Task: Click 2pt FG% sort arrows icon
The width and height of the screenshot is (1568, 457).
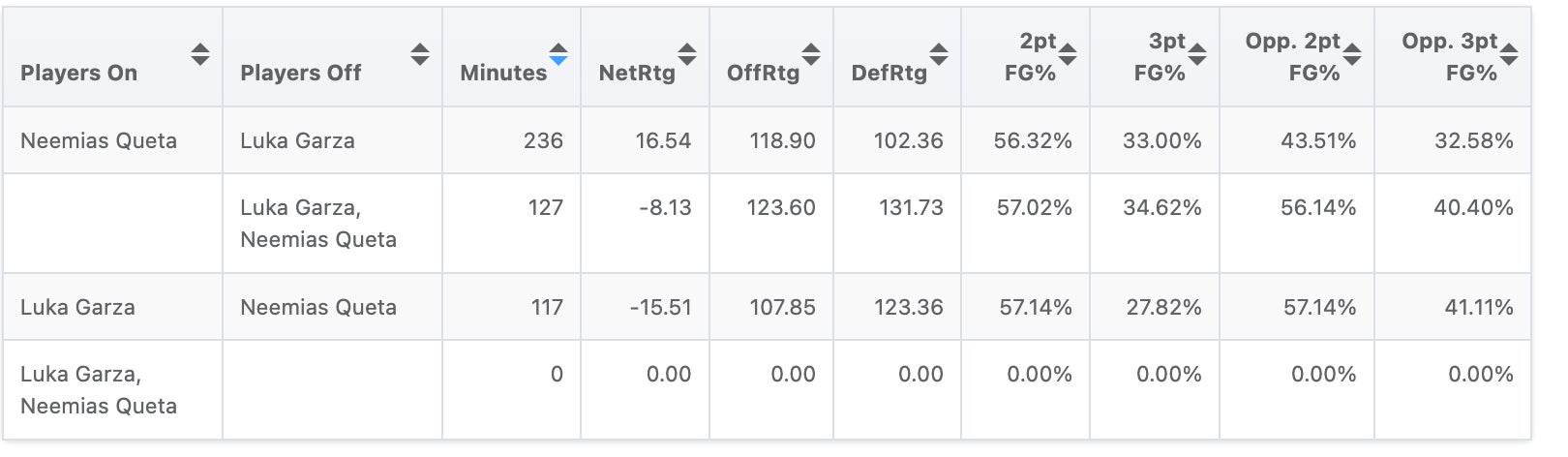Action: tap(1068, 54)
